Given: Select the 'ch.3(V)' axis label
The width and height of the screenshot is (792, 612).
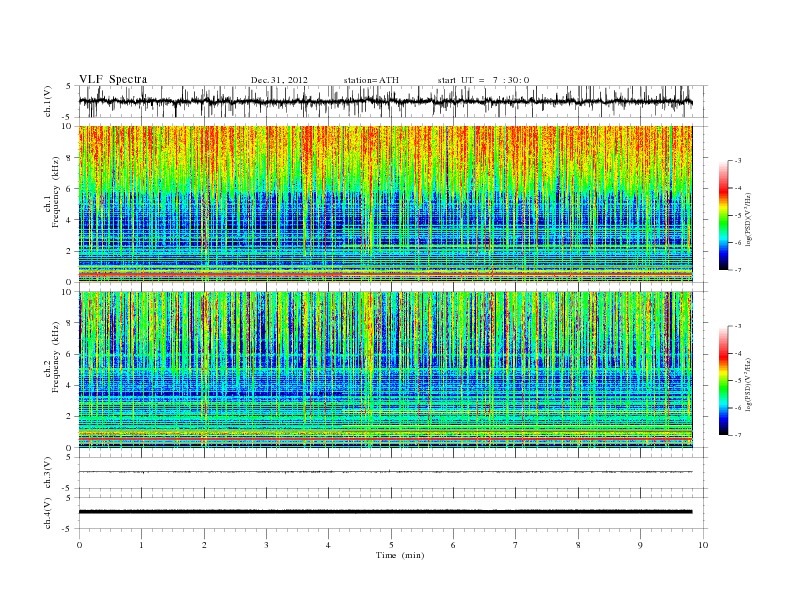Looking at the screenshot, I should (x=48, y=473).
